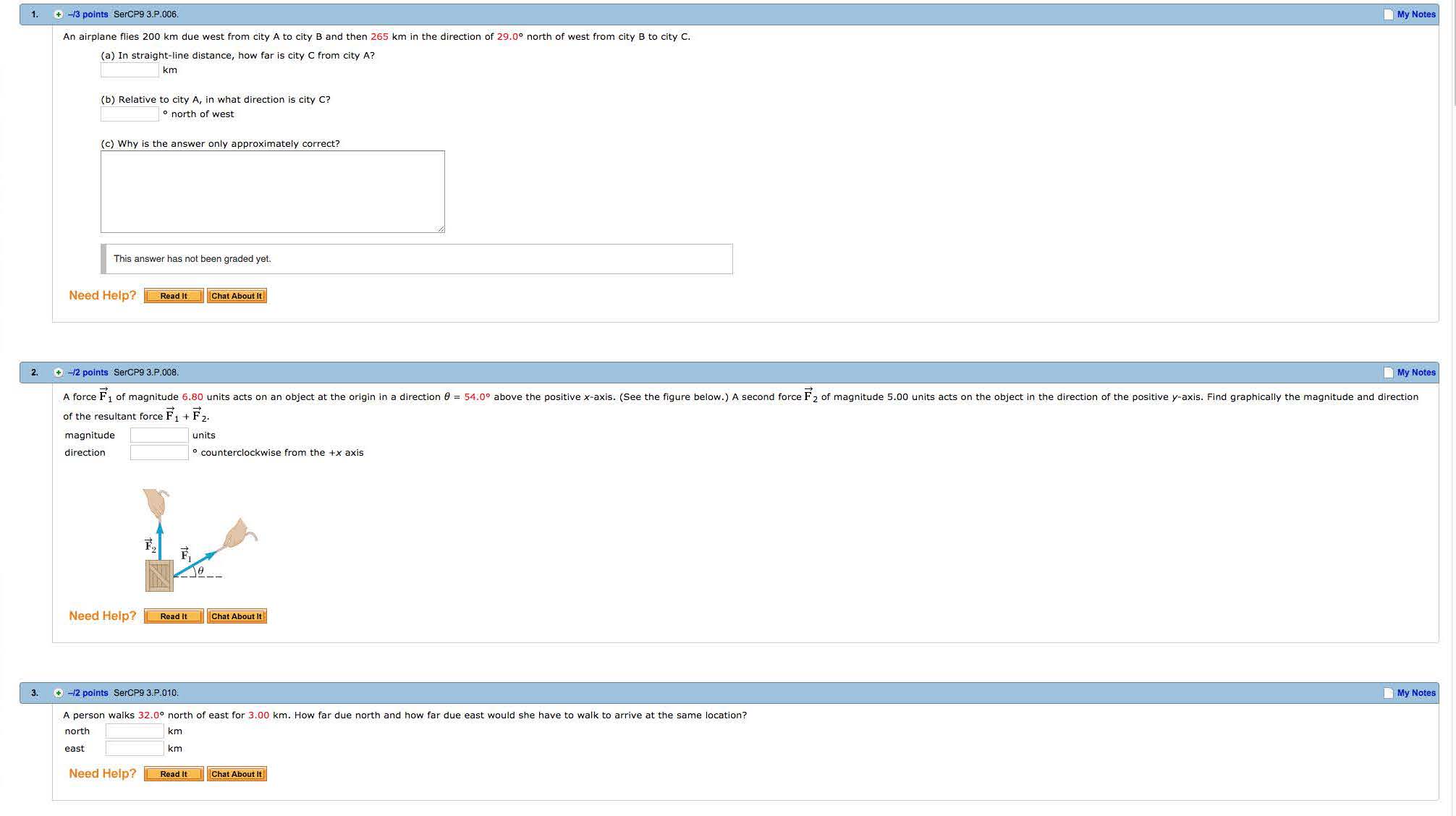The height and width of the screenshot is (816, 1456).
Task: Expand points details for question 3
Action: 59,693
